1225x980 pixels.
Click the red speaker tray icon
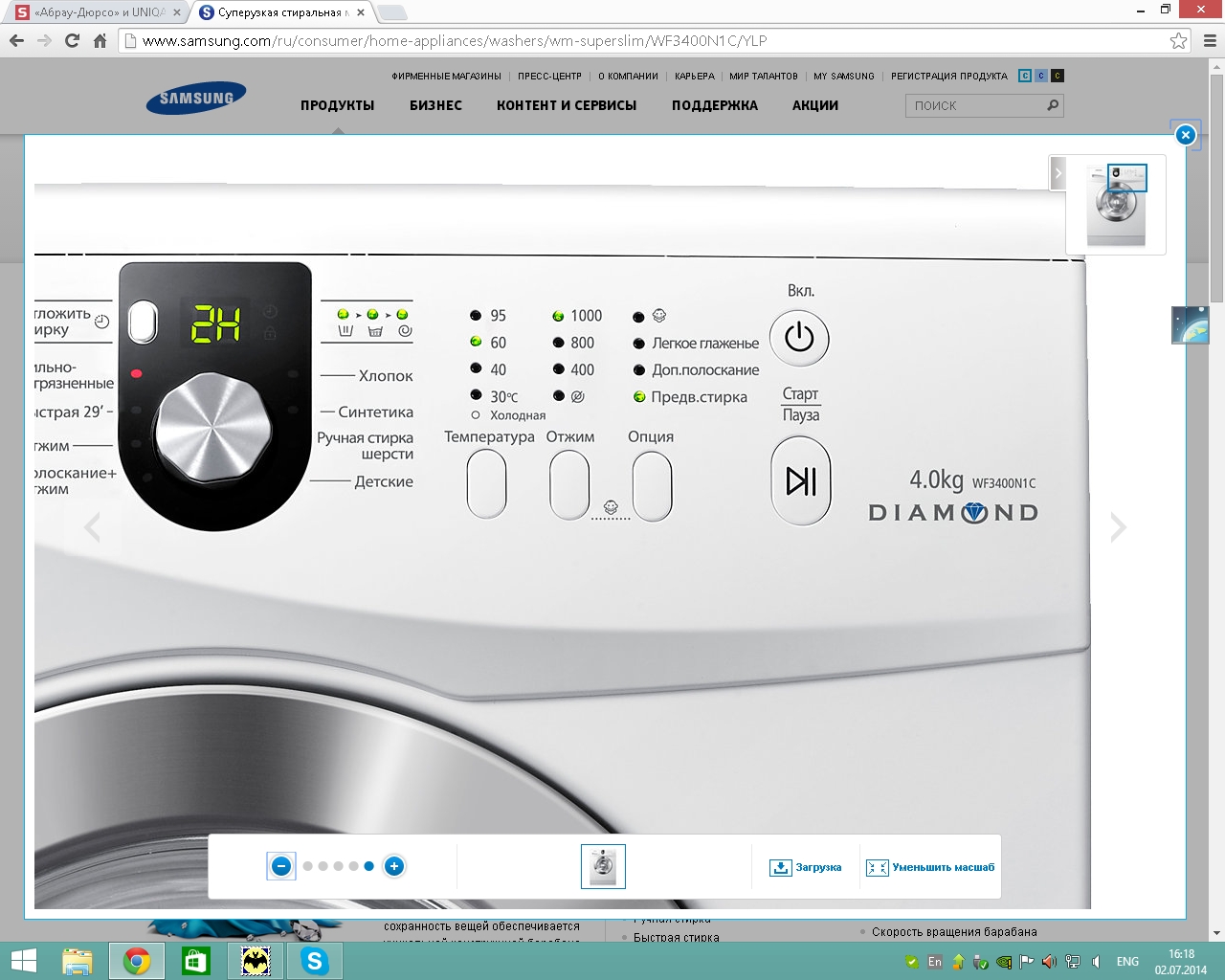[1049, 962]
